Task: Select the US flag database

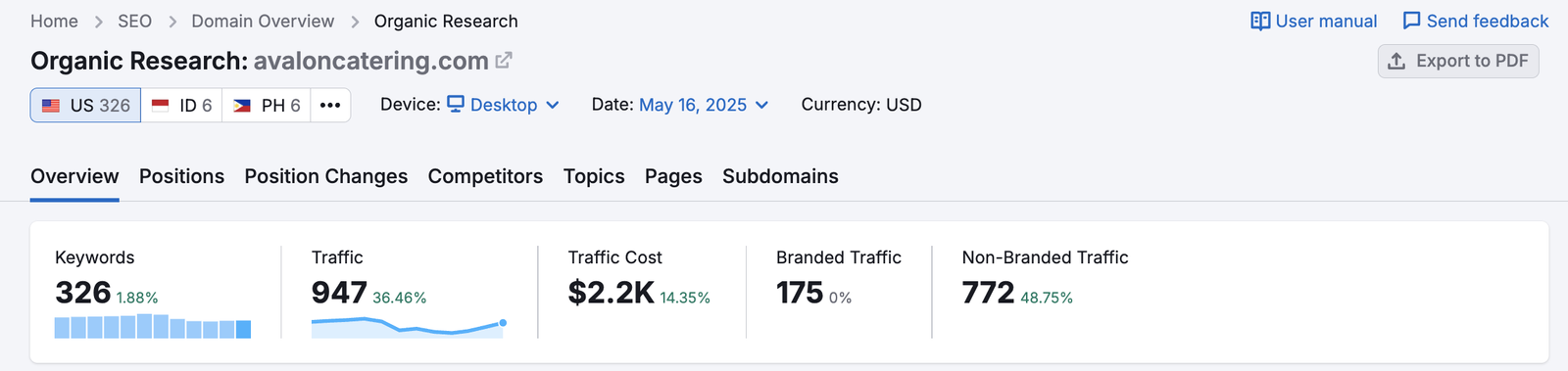Action: pyautogui.click(x=86, y=105)
